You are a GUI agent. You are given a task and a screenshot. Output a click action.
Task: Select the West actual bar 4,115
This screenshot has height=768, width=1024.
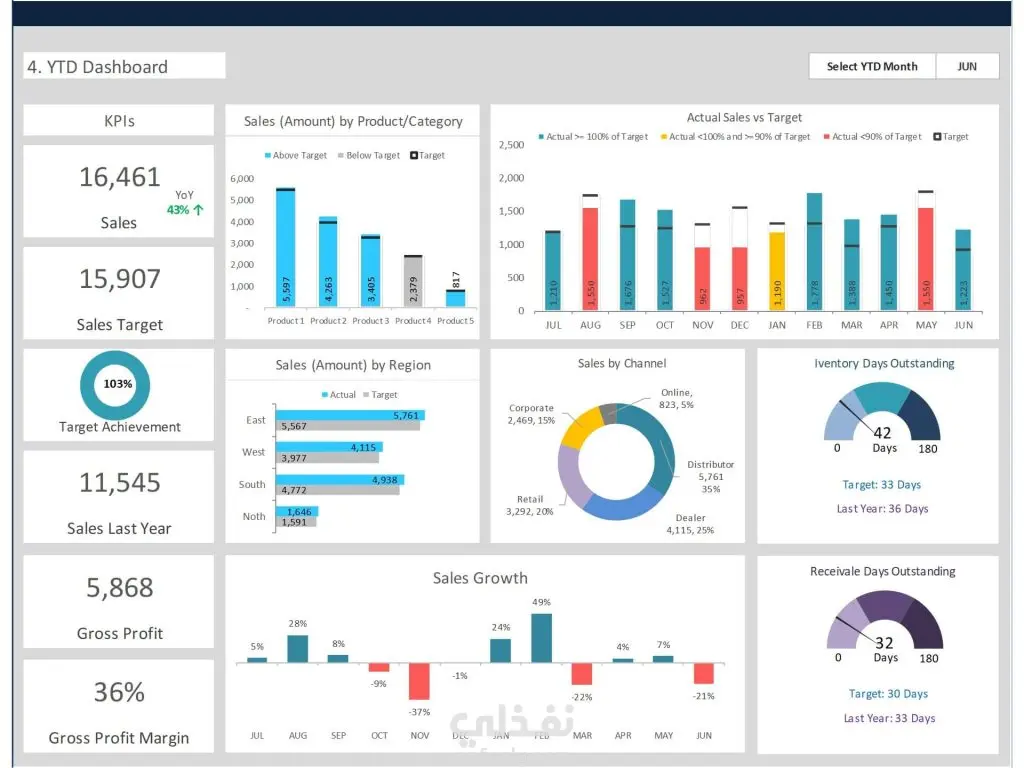click(329, 447)
